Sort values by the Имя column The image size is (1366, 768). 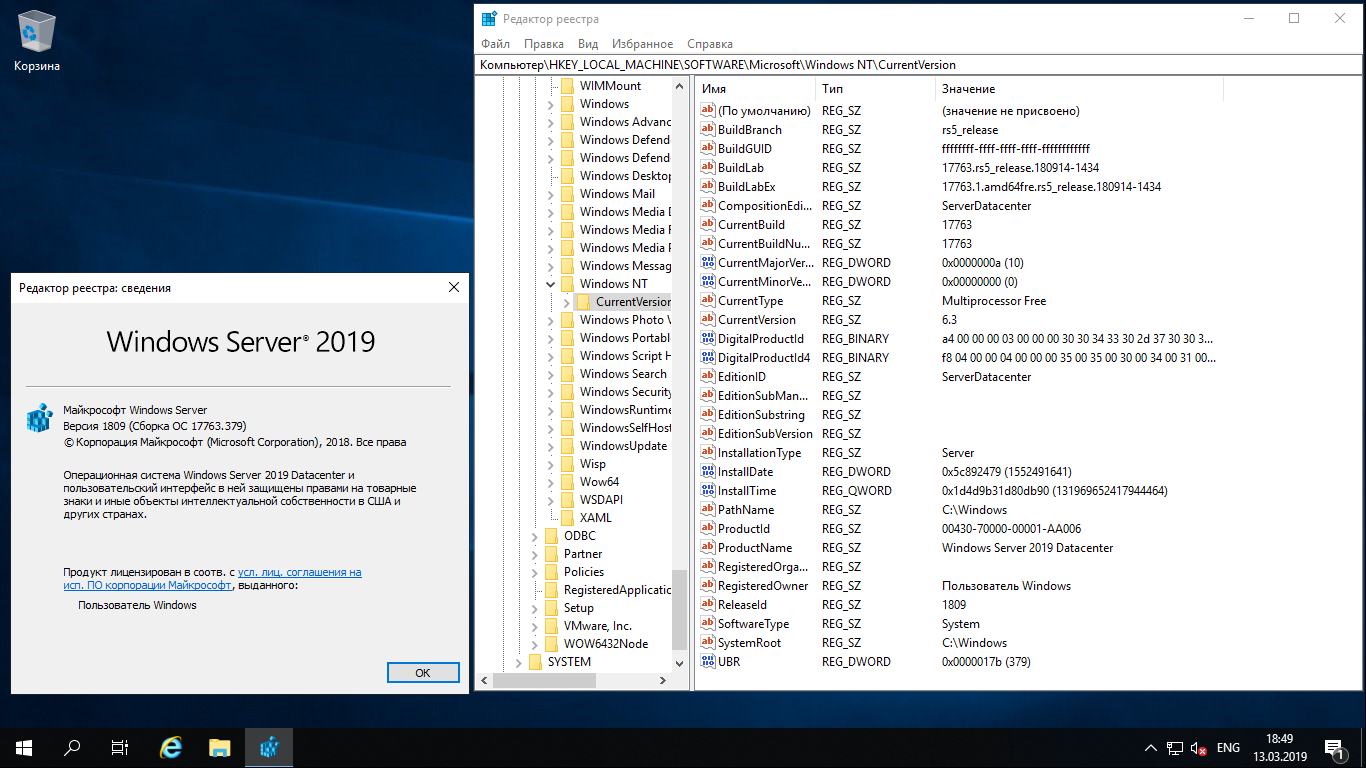click(755, 89)
